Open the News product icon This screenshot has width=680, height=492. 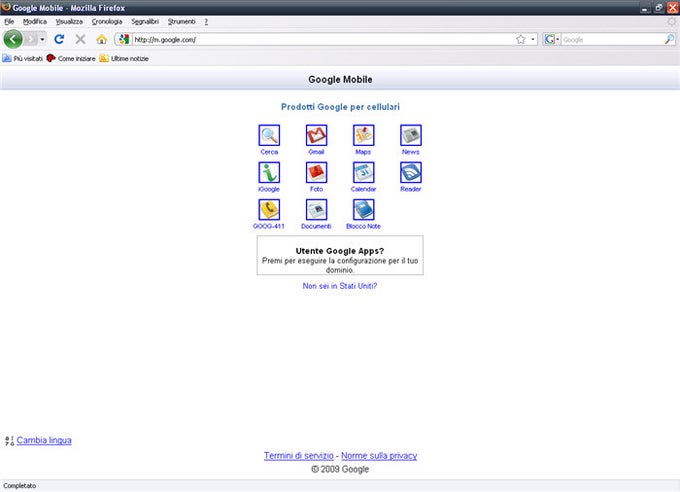pos(411,135)
